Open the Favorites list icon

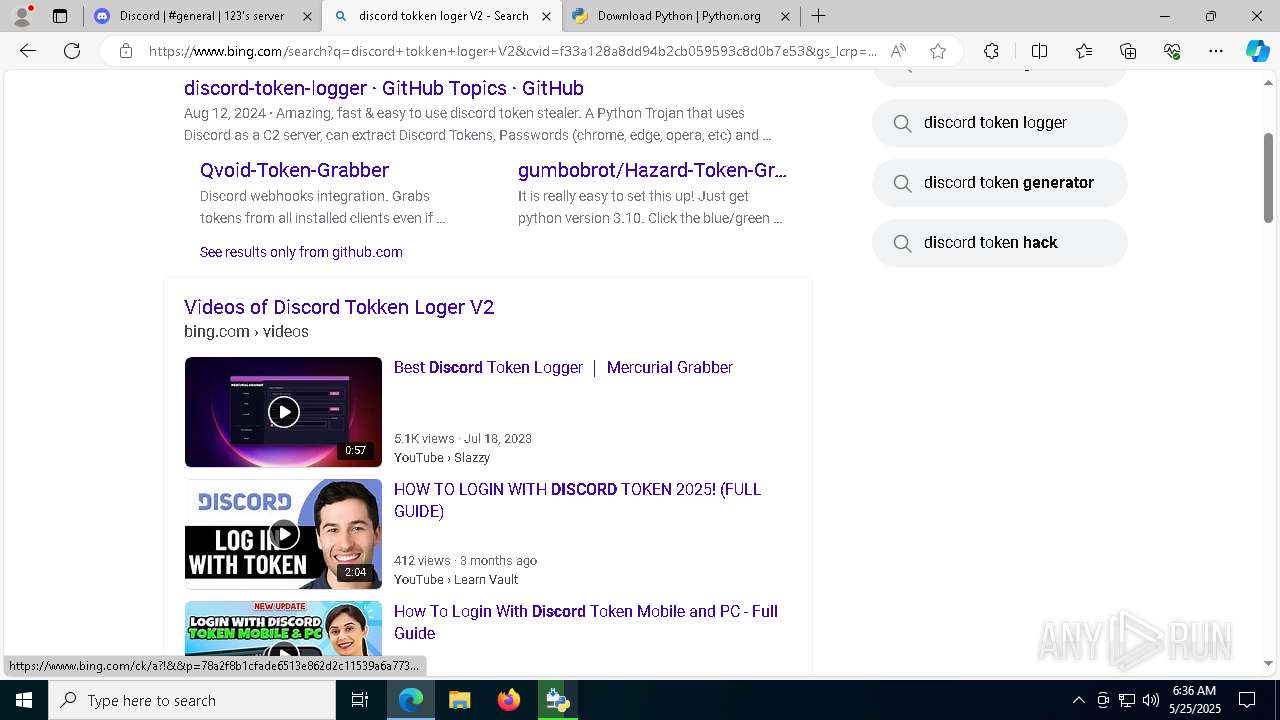tap(1084, 51)
